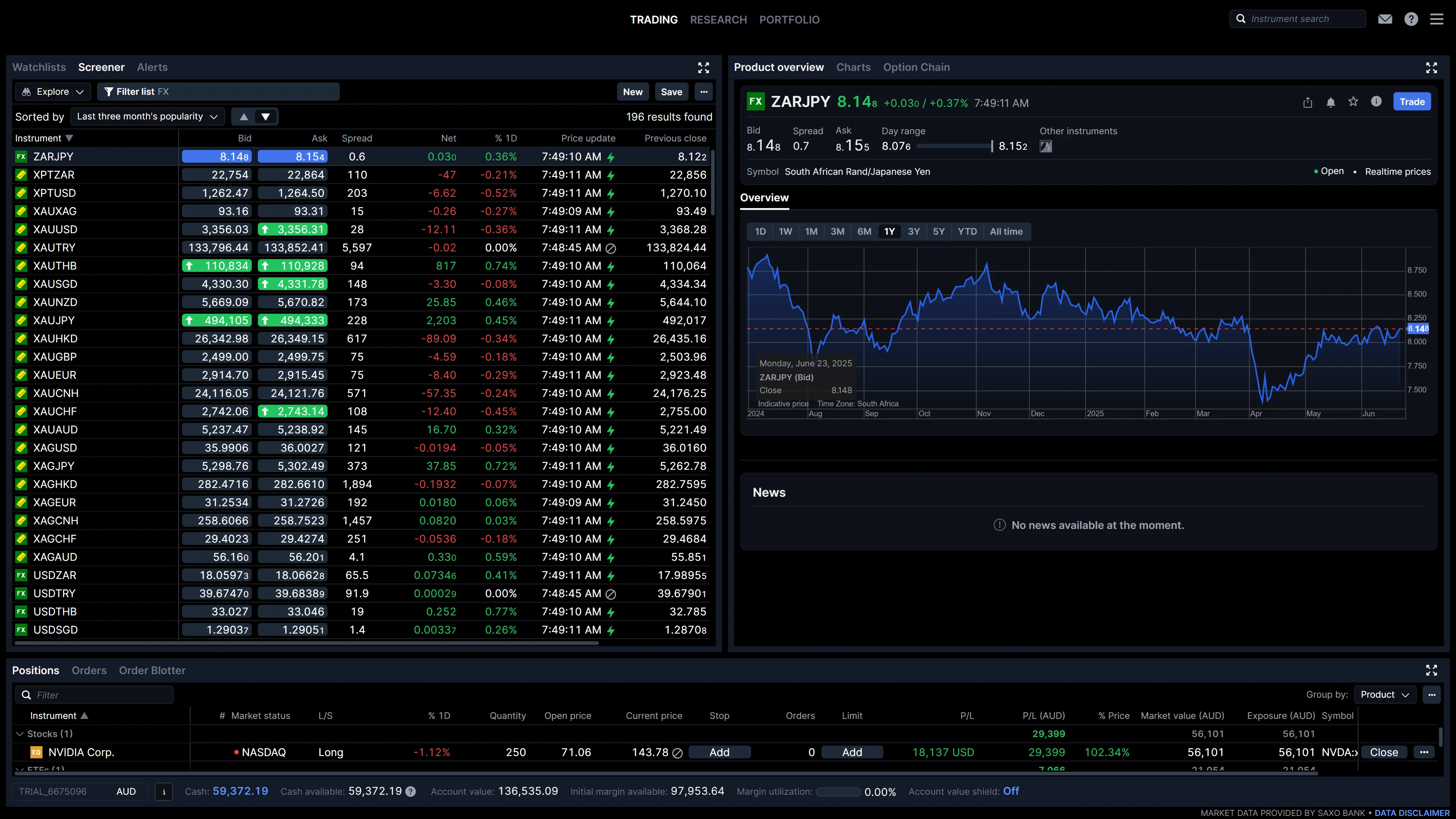Screen dimensions: 1456x819
Task: Sort positions by Instrument column
Action: (x=59, y=716)
